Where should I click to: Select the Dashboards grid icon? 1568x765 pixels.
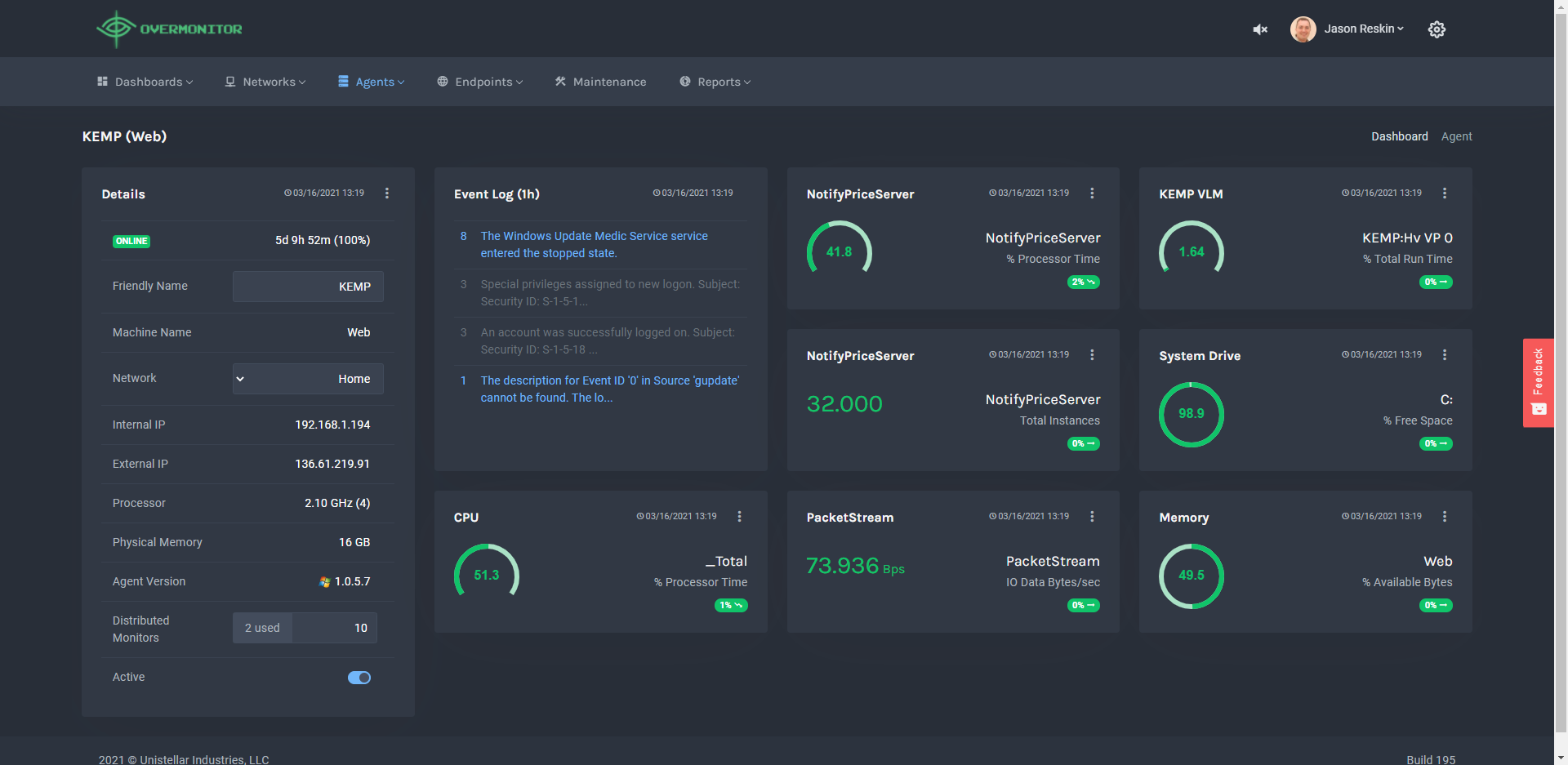click(102, 81)
